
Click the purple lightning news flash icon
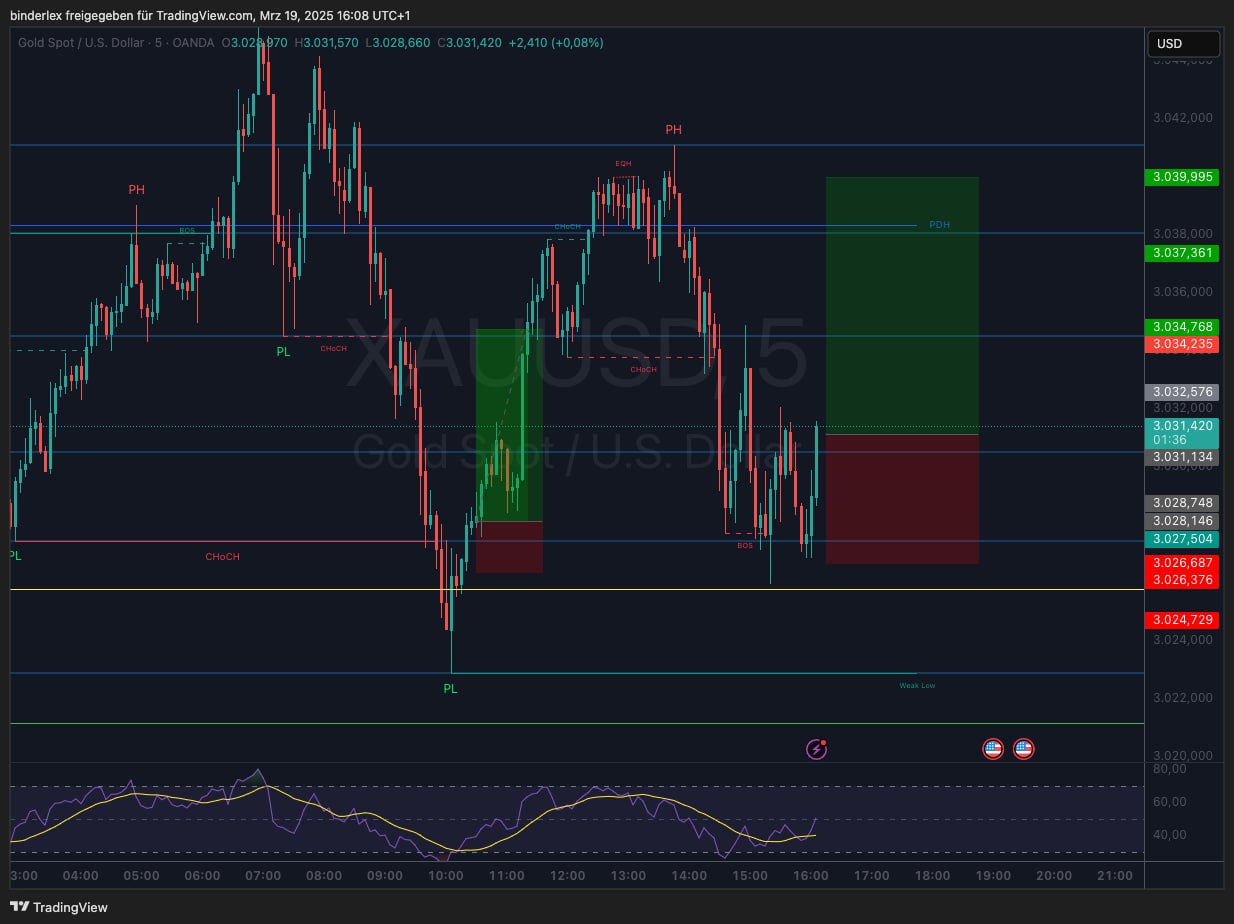pos(817,748)
